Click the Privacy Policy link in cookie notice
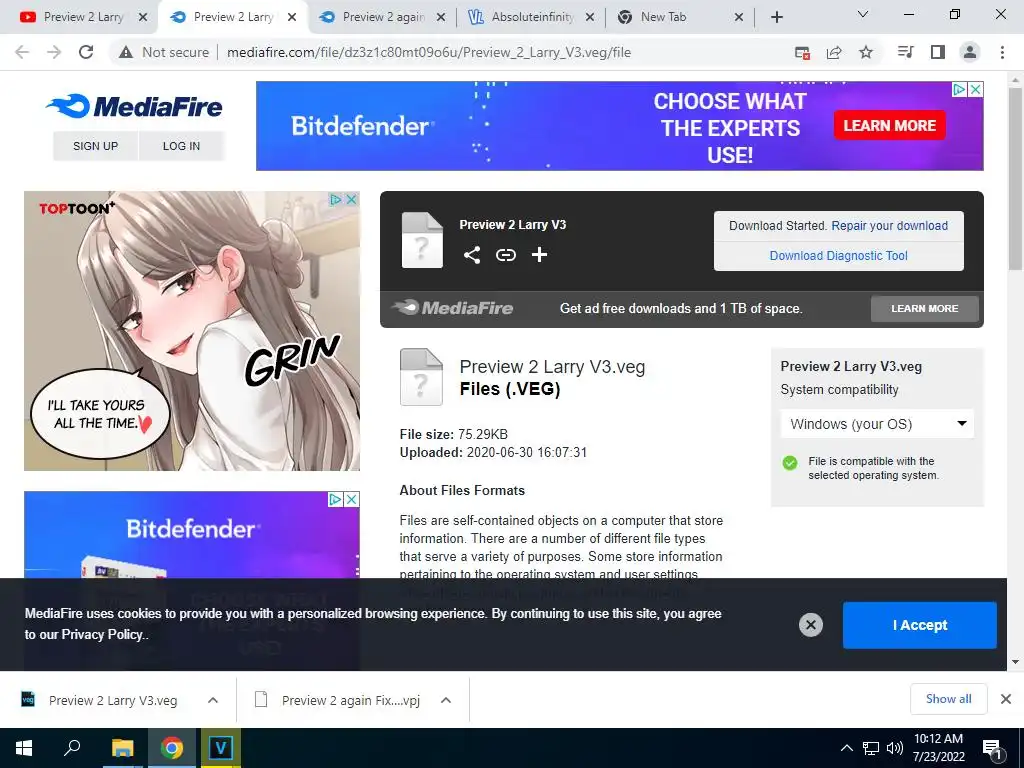The height and width of the screenshot is (768, 1024). pyautogui.click(x=102, y=634)
